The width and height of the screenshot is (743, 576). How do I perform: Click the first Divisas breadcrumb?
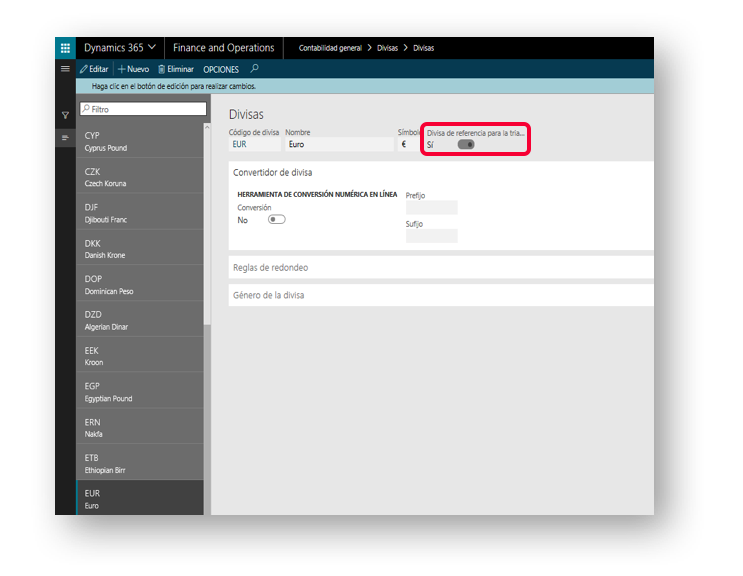[x=387, y=48]
